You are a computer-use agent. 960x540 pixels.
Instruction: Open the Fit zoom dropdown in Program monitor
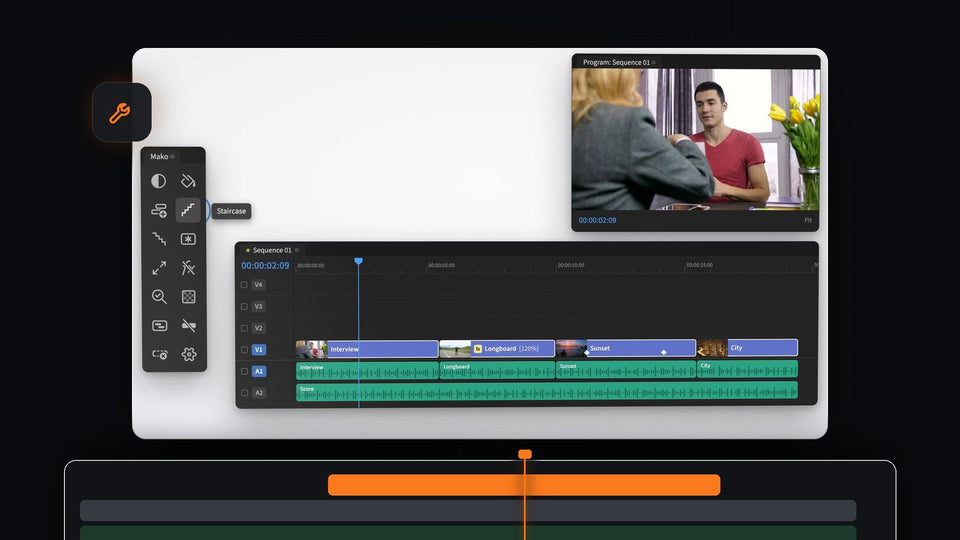tap(808, 220)
